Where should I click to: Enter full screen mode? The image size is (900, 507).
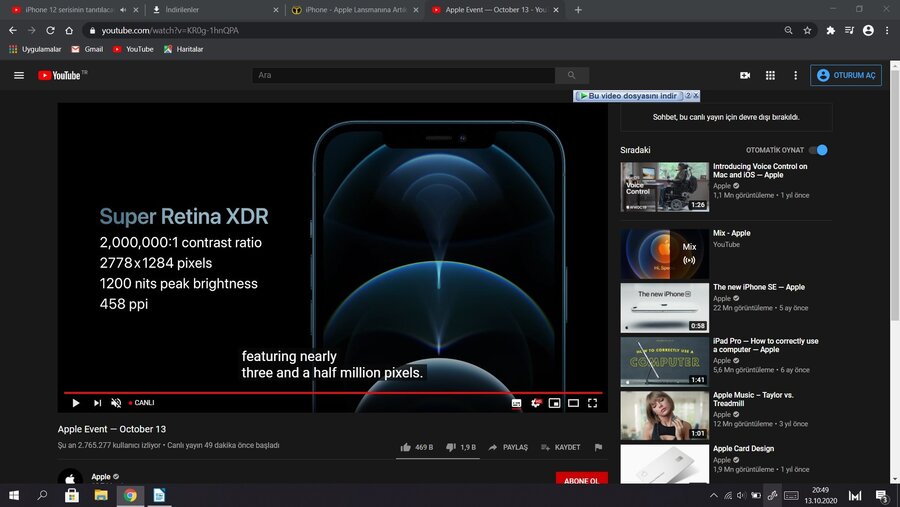point(592,403)
